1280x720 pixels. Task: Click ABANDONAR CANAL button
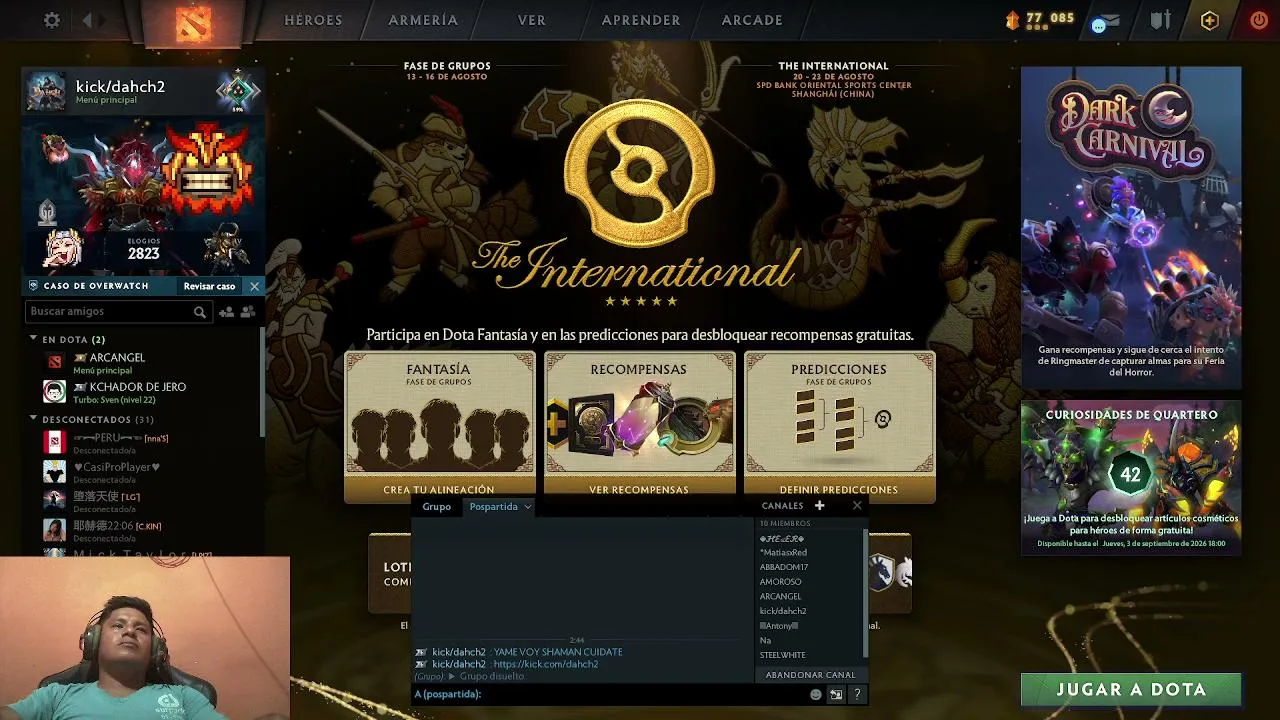click(x=810, y=675)
